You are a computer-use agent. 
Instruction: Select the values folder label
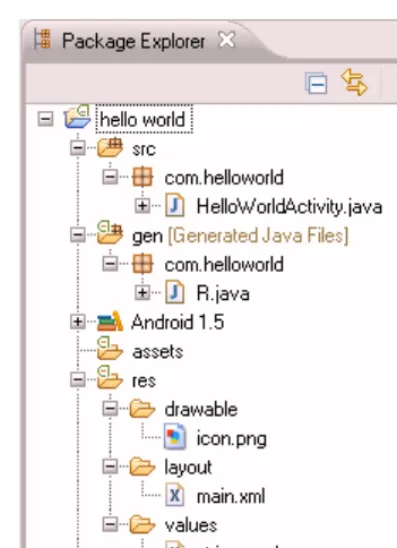tap(191, 525)
